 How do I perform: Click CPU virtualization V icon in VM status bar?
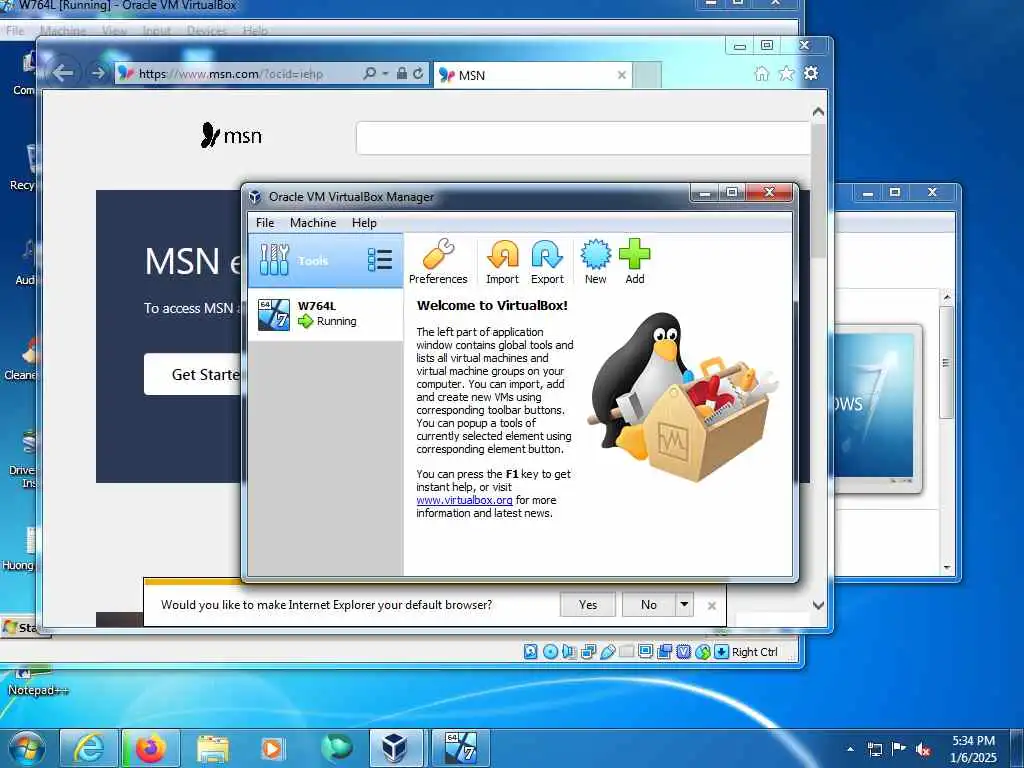[x=684, y=652]
